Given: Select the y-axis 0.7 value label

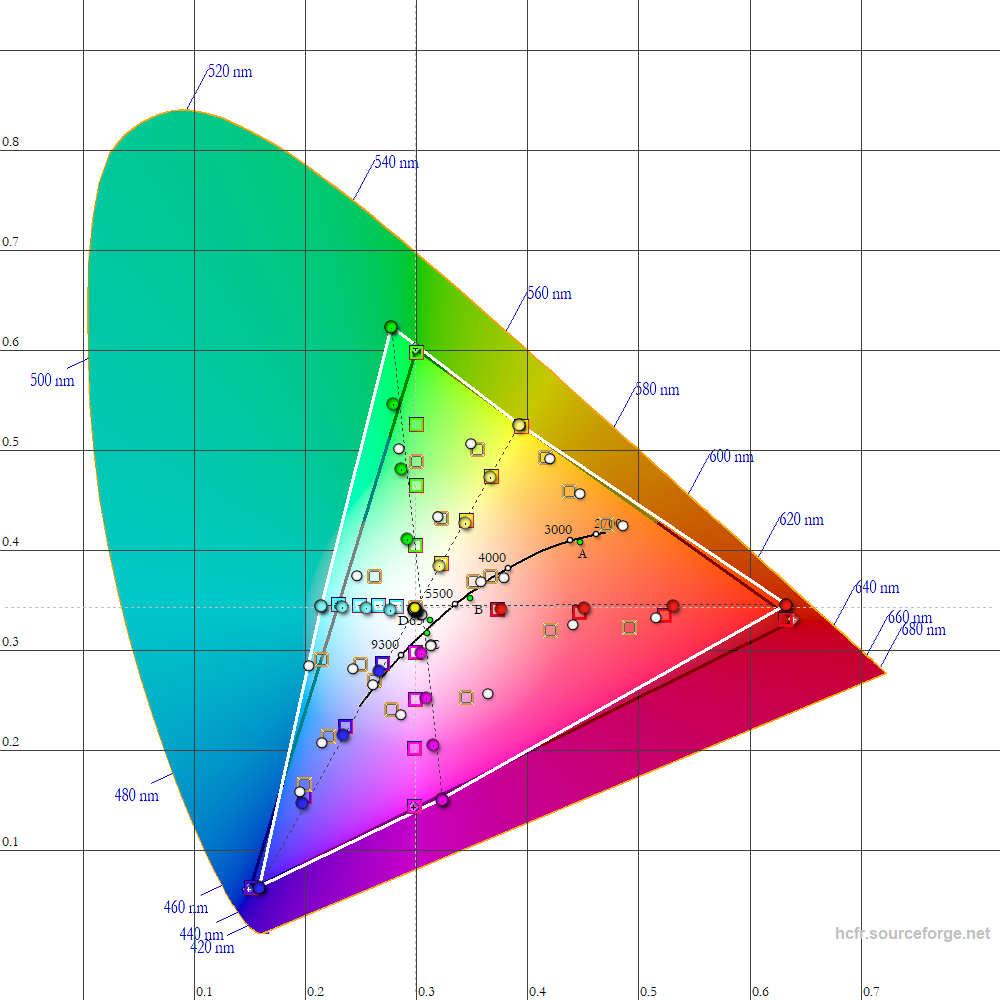Looking at the screenshot, I should (x=11, y=242).
